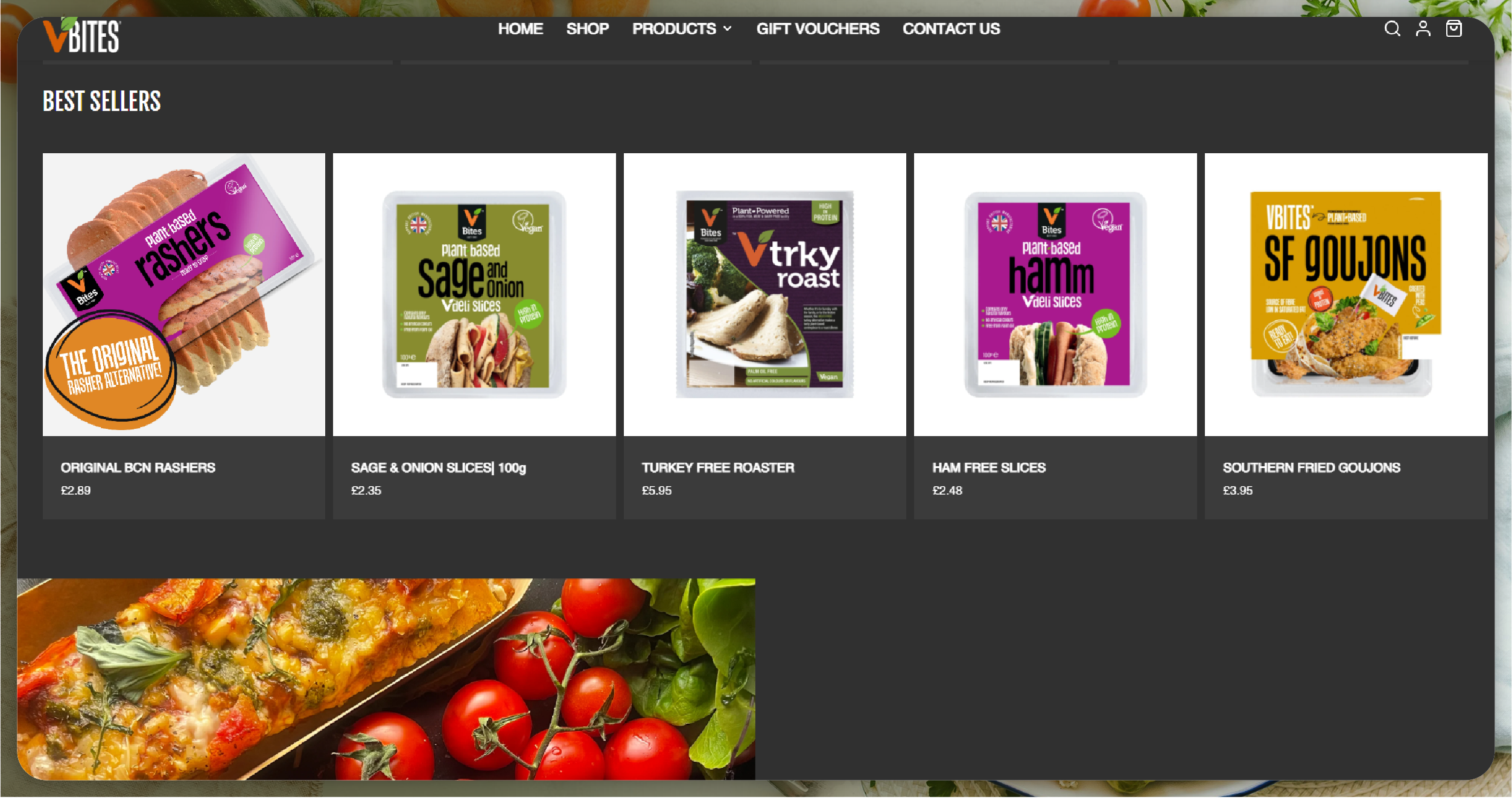Expand the Products dropdown chevron
Viewport: 1512px width, 798px height.
pyautogui.click(x=728, y=29)
